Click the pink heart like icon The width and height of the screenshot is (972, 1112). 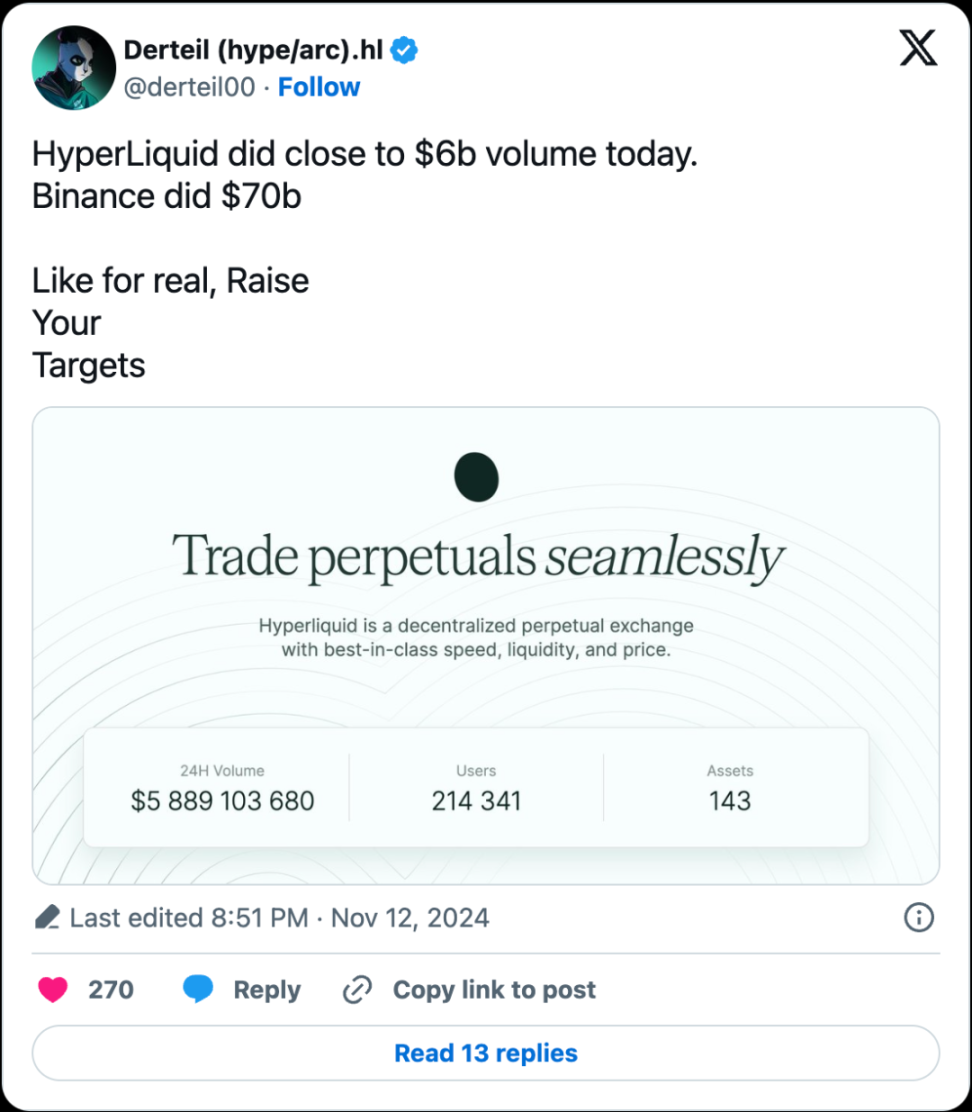coord(53,990)
